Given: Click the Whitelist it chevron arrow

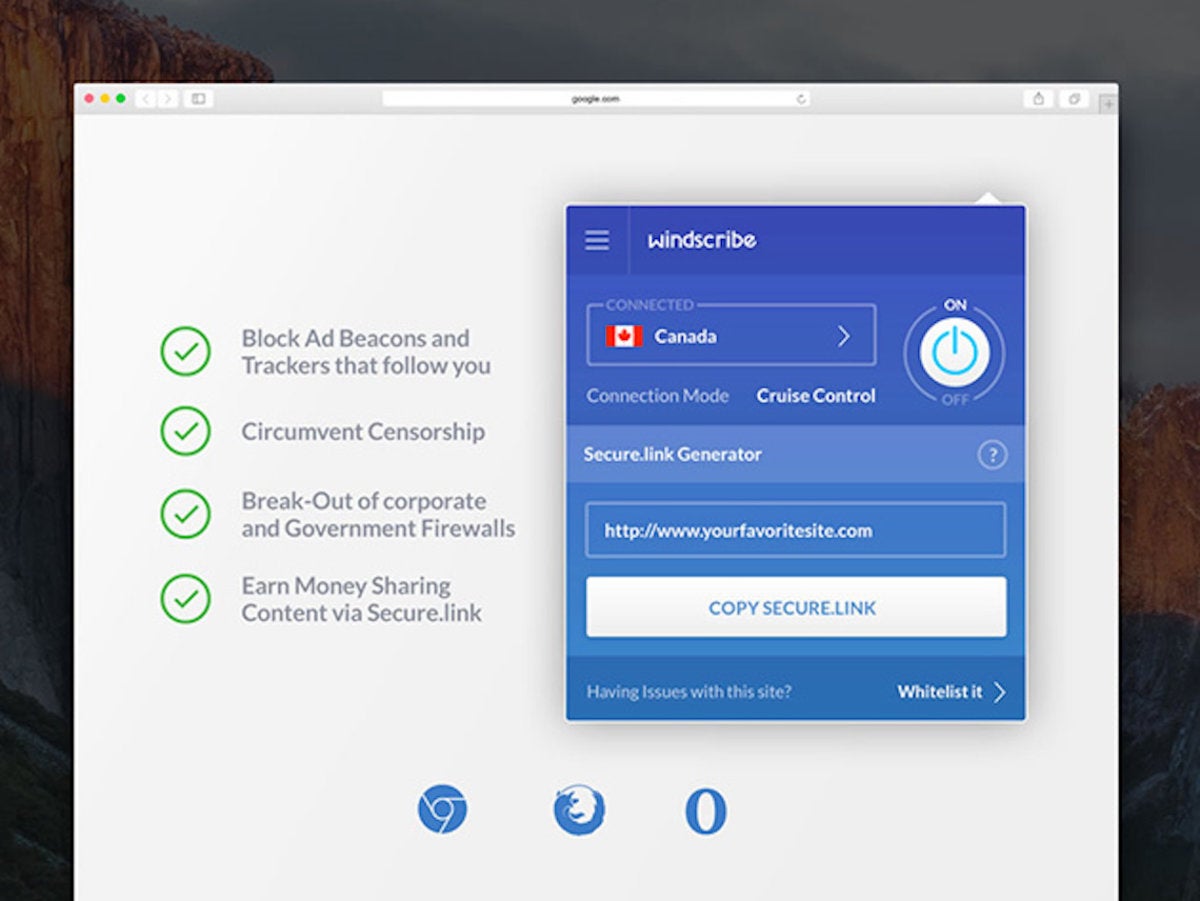Looking at the screenshot, I should (999, 692).
